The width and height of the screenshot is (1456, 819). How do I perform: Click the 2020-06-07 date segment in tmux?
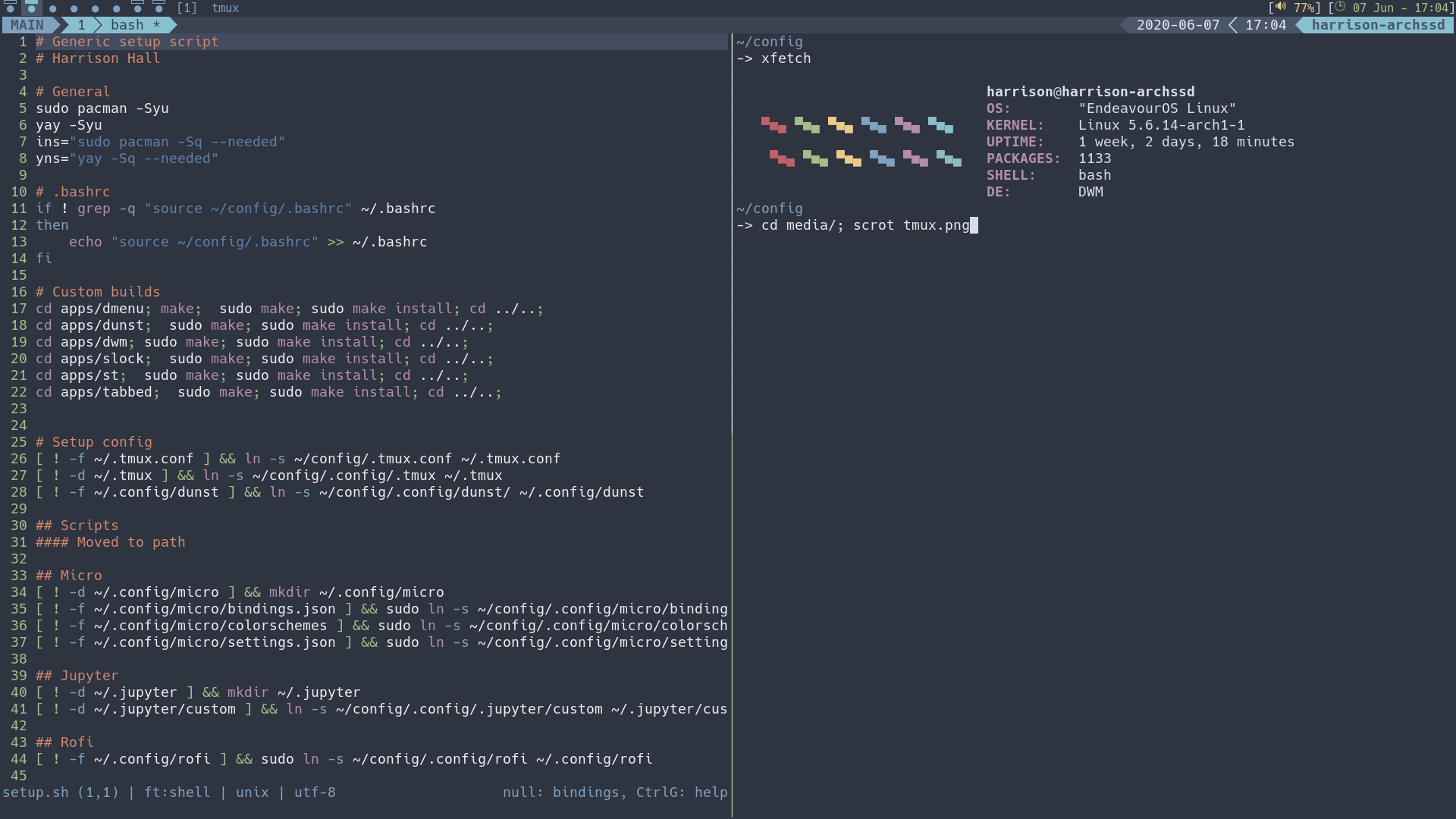pyautogui.click(x=1178, y=25)
